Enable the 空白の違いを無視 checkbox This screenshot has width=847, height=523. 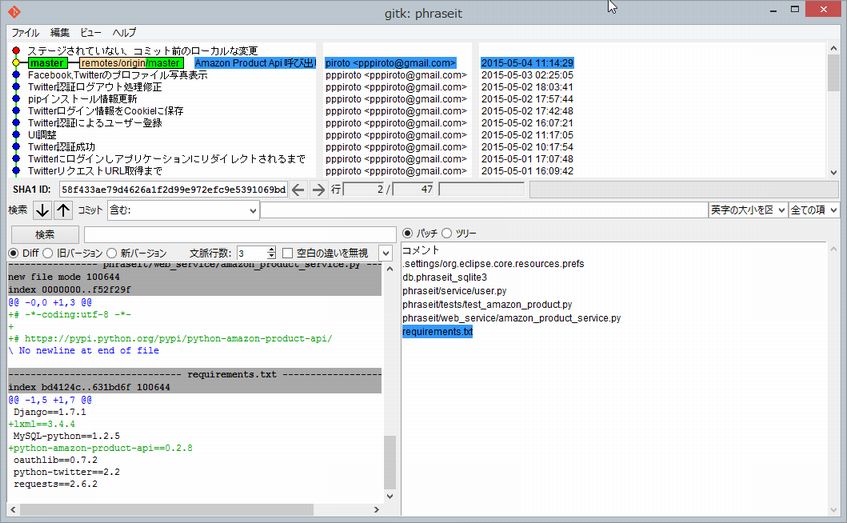[x=287, y=253]
